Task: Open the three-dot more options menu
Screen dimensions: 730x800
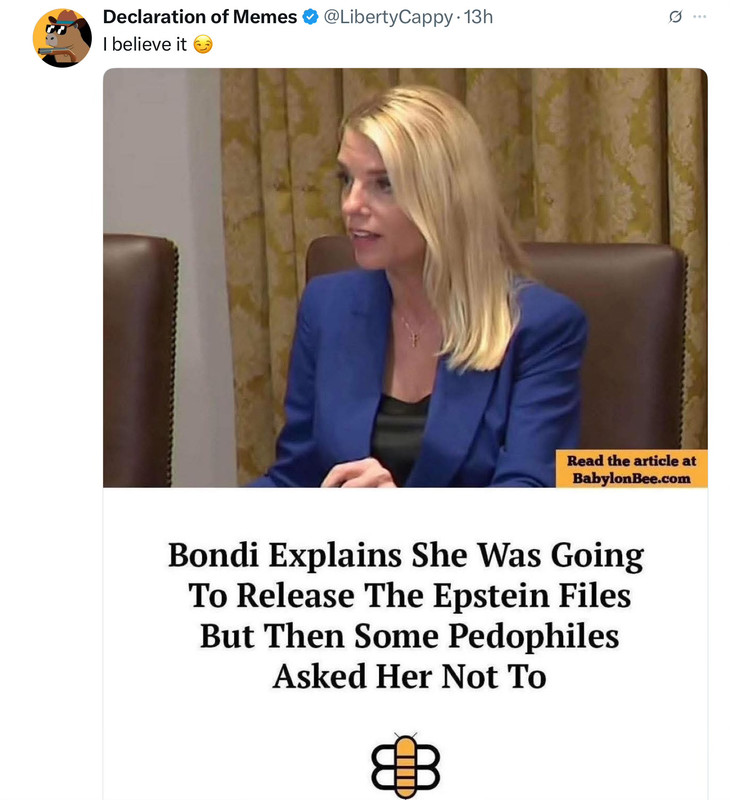Action: (699, 17)
